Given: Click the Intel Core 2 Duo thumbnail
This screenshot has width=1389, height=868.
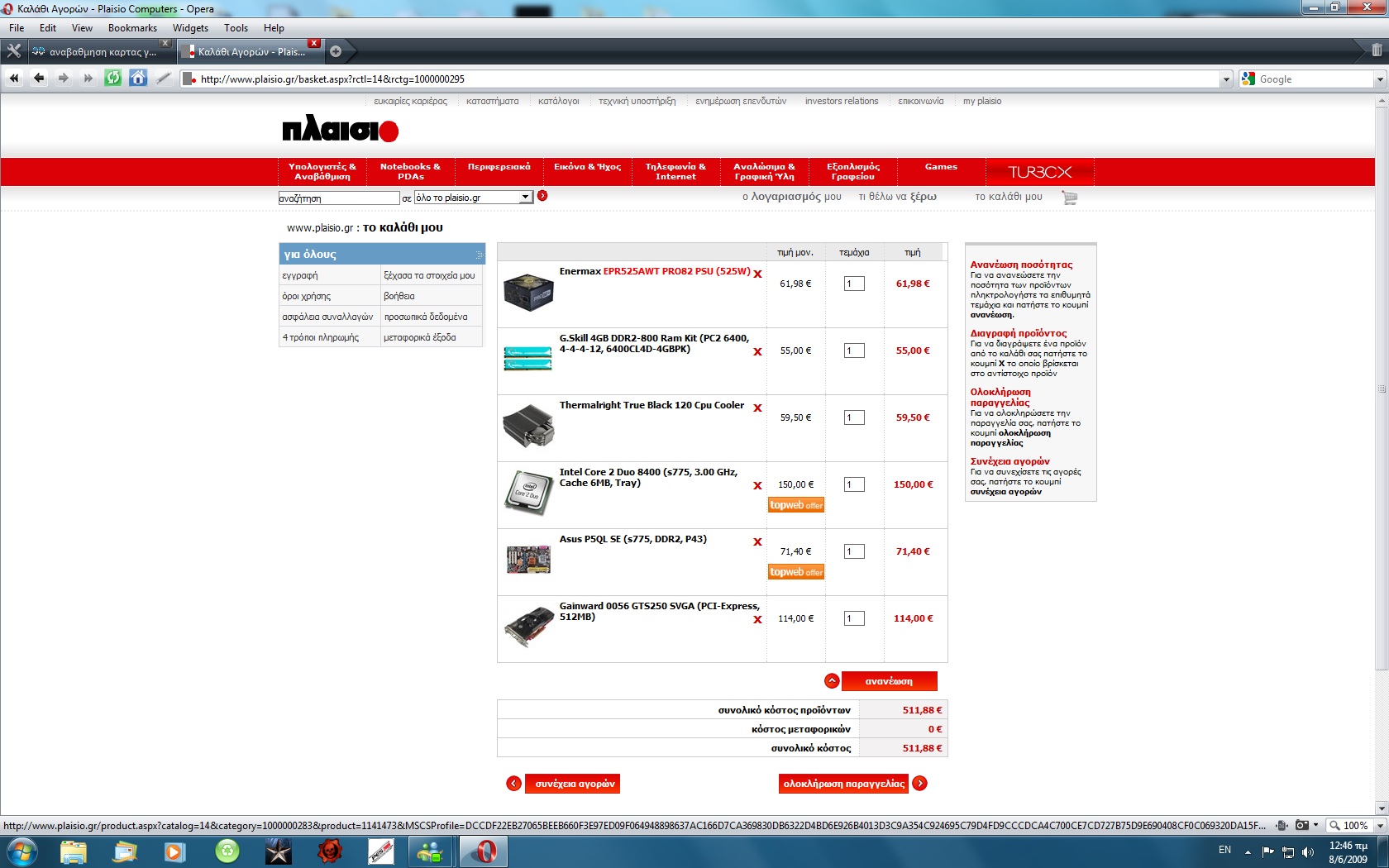Looking at the screenshot, I should [x=528, y=493].
